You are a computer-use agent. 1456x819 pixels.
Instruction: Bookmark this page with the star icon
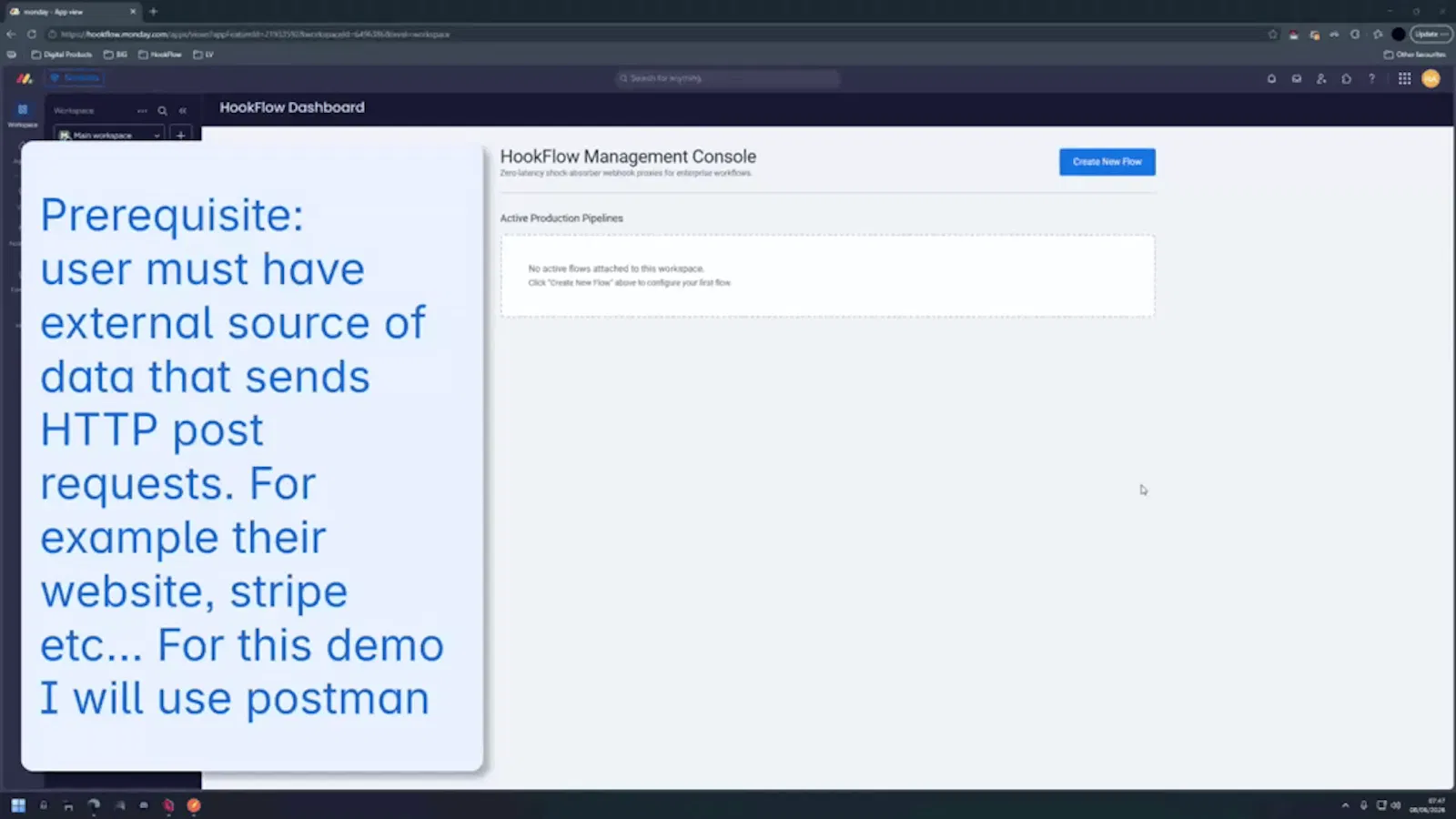pos(1272,35)
